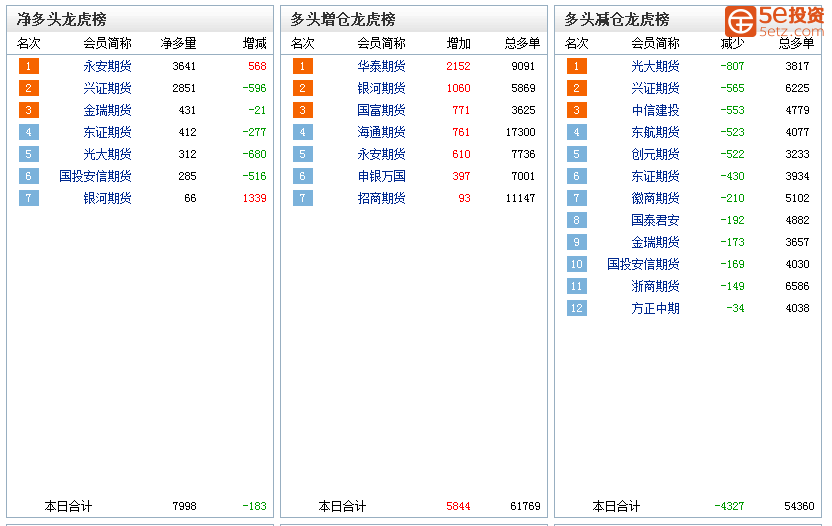Viewport: 832px width, 526px height.
Task: Select daily total increase 5844
Action: pyautogui.click(x=458, y=506)
